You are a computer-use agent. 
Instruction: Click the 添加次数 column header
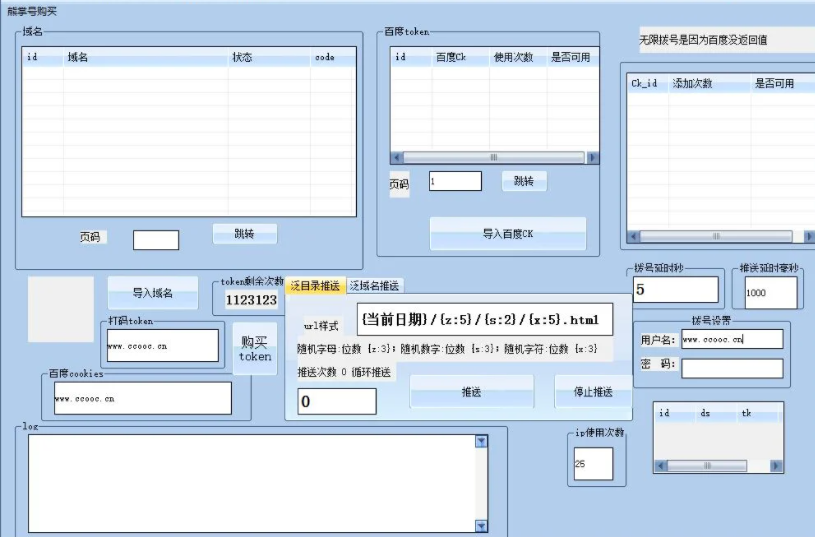[709, 83]
